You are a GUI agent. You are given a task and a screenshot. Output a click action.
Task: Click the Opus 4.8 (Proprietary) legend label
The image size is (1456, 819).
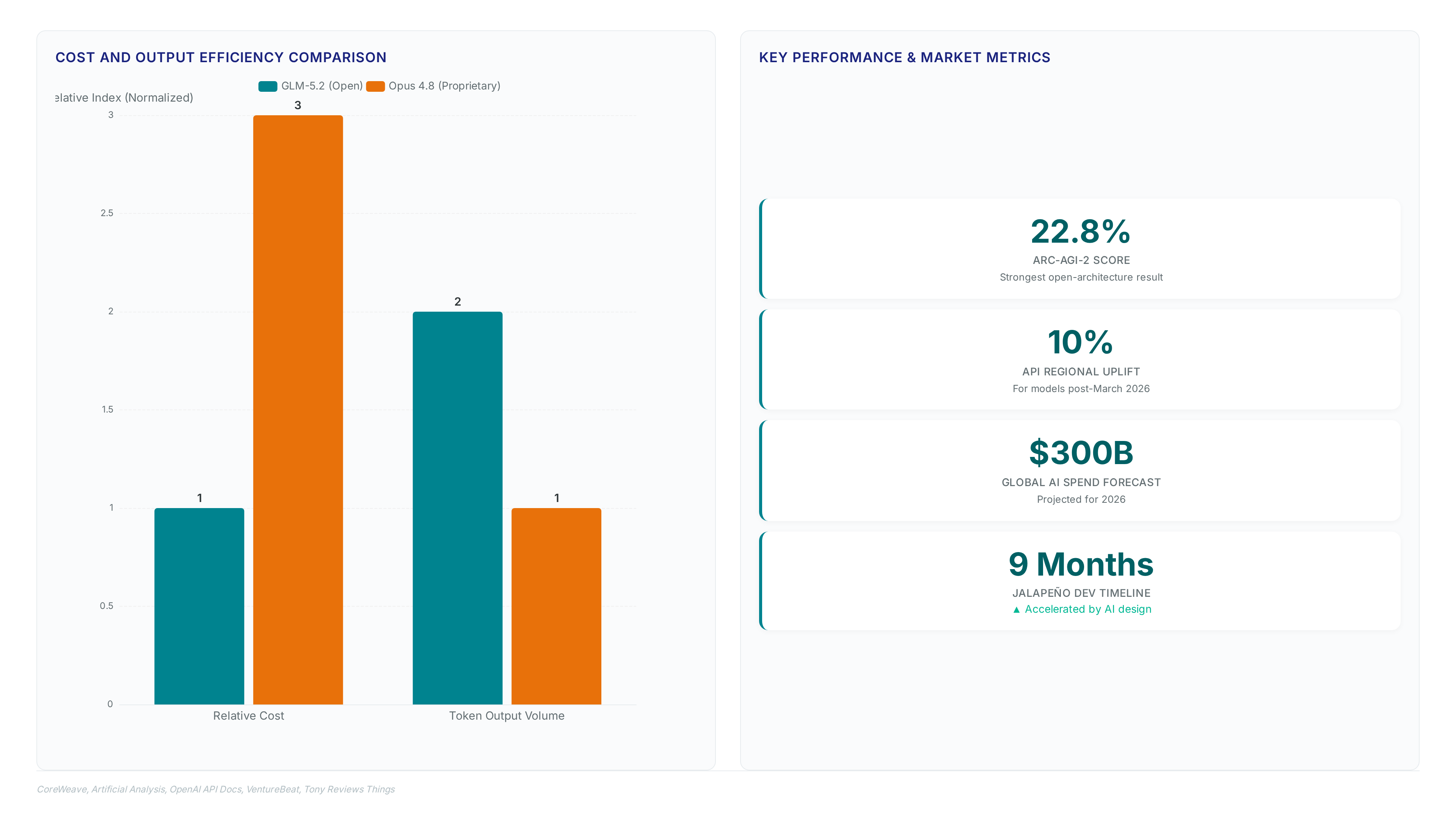click(444, 86)
